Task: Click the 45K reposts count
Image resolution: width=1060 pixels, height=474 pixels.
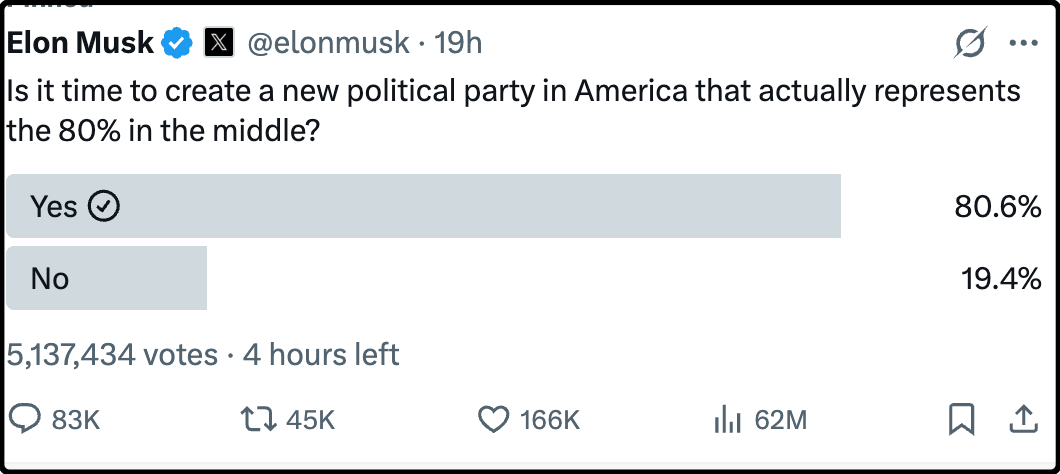Action: tap(310, 421)
